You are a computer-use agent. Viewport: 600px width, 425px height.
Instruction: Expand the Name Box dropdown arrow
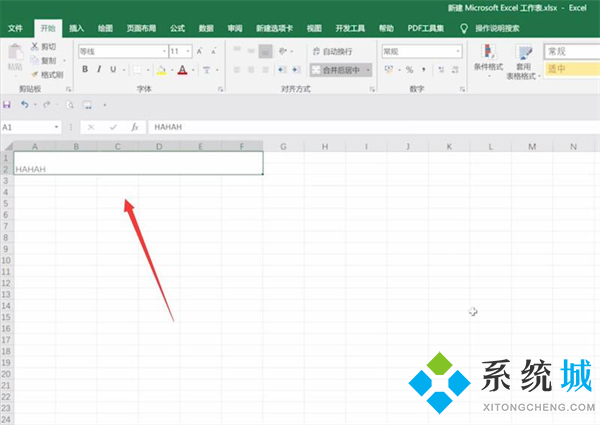56,127
